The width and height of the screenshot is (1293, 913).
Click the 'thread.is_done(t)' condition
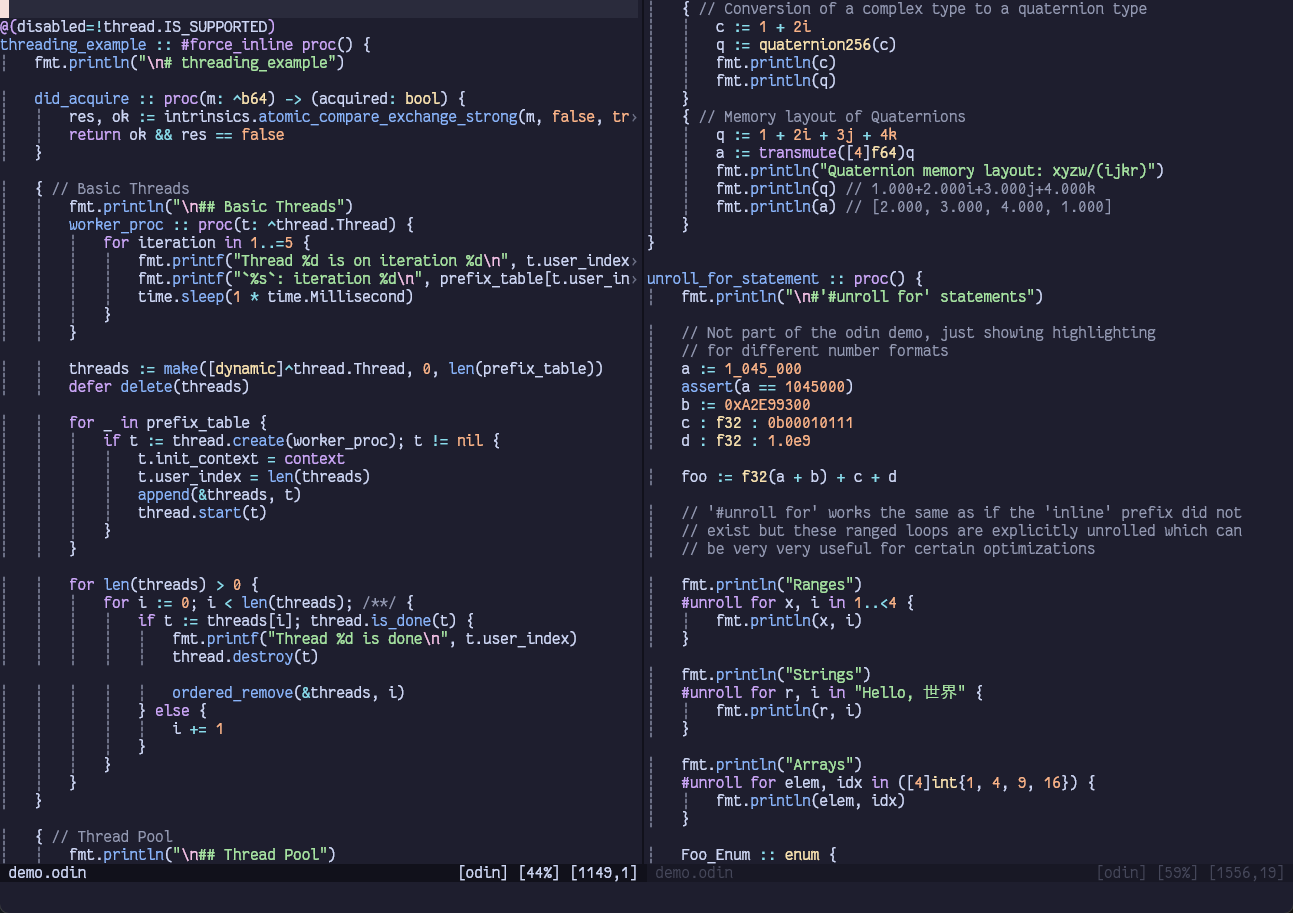click(383, 621)
